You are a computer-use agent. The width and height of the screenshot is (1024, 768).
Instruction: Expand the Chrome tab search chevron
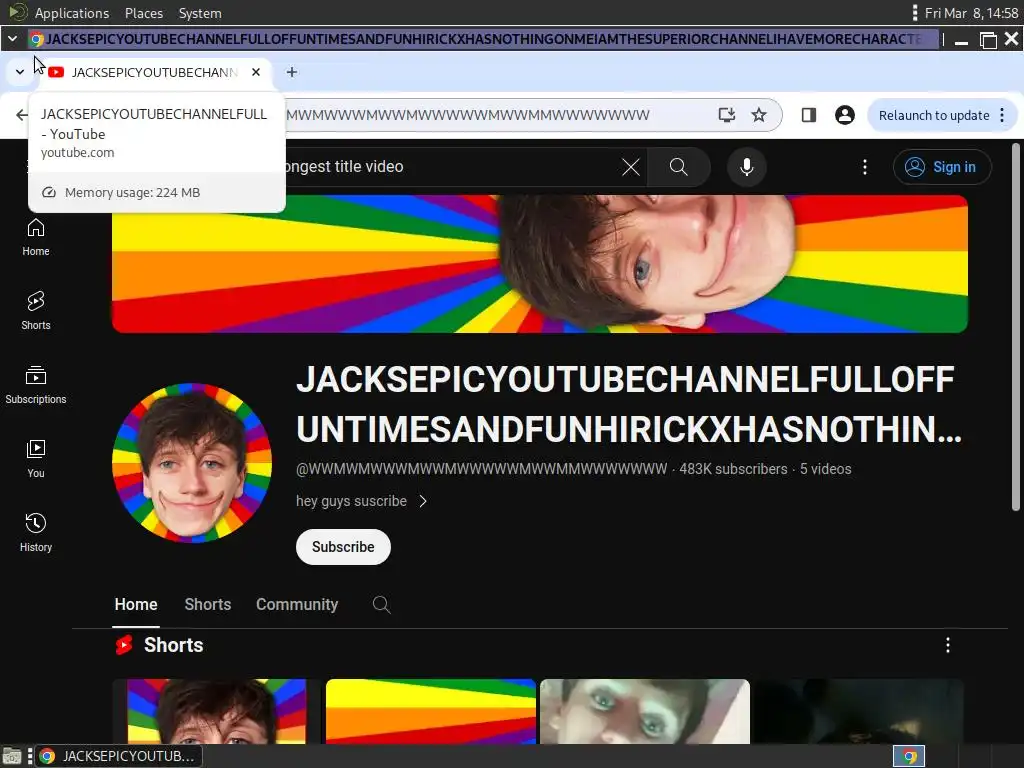coord(20,72)
